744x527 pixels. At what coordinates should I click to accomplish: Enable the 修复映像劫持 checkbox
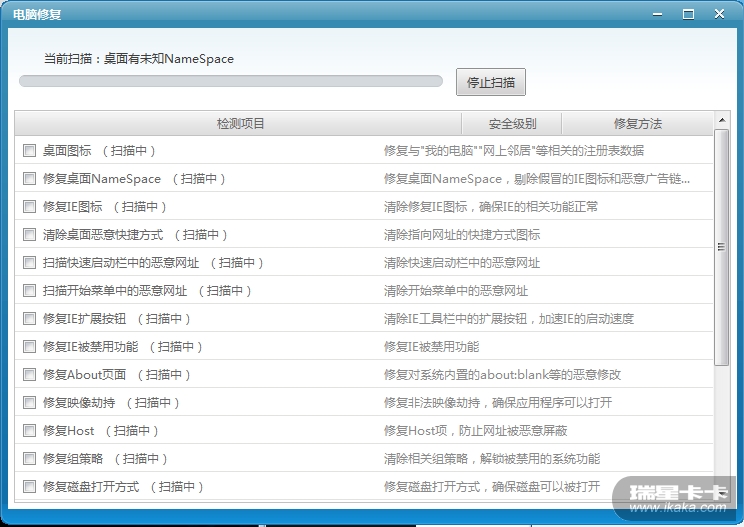click(x=29, y=403)
